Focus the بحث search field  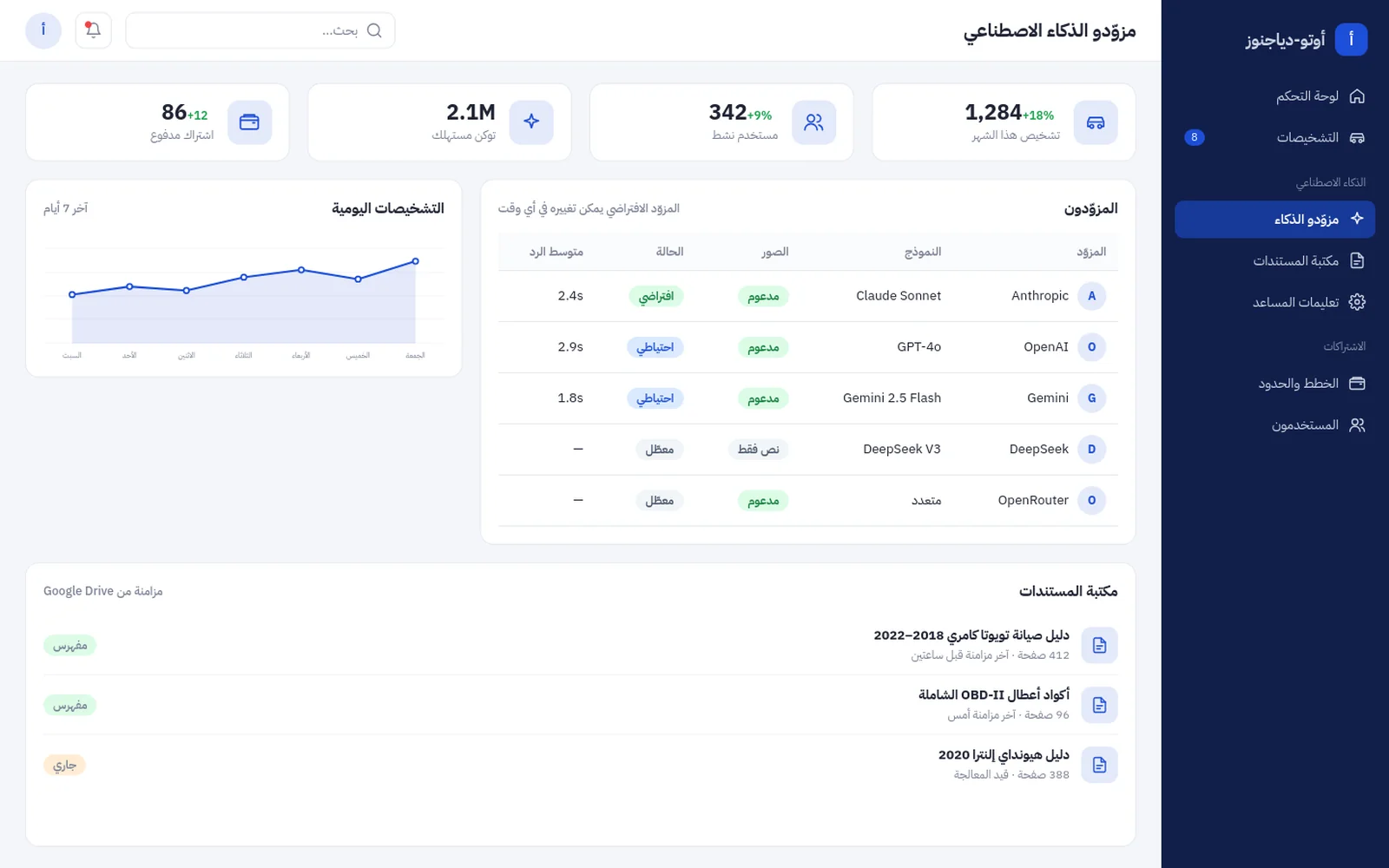pyautogui.click(x=260, y=30)
